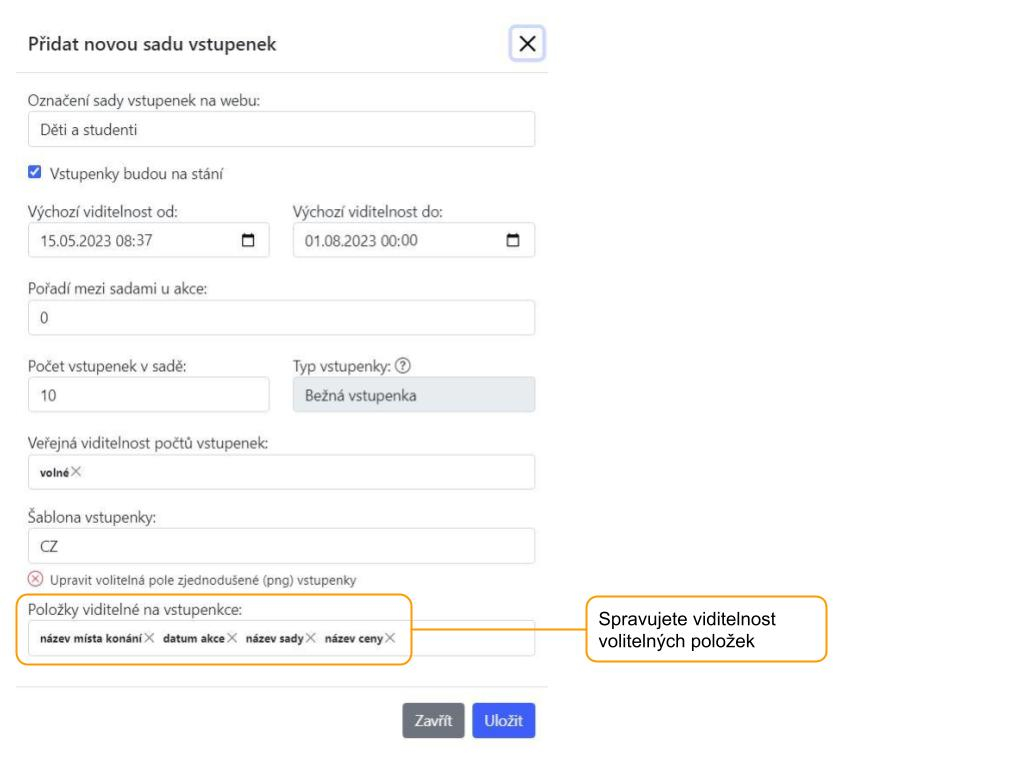This screenshot has height=768, width=1024.
Task: Click the red circled X icon by Upravit
Action: coord(35,580)
